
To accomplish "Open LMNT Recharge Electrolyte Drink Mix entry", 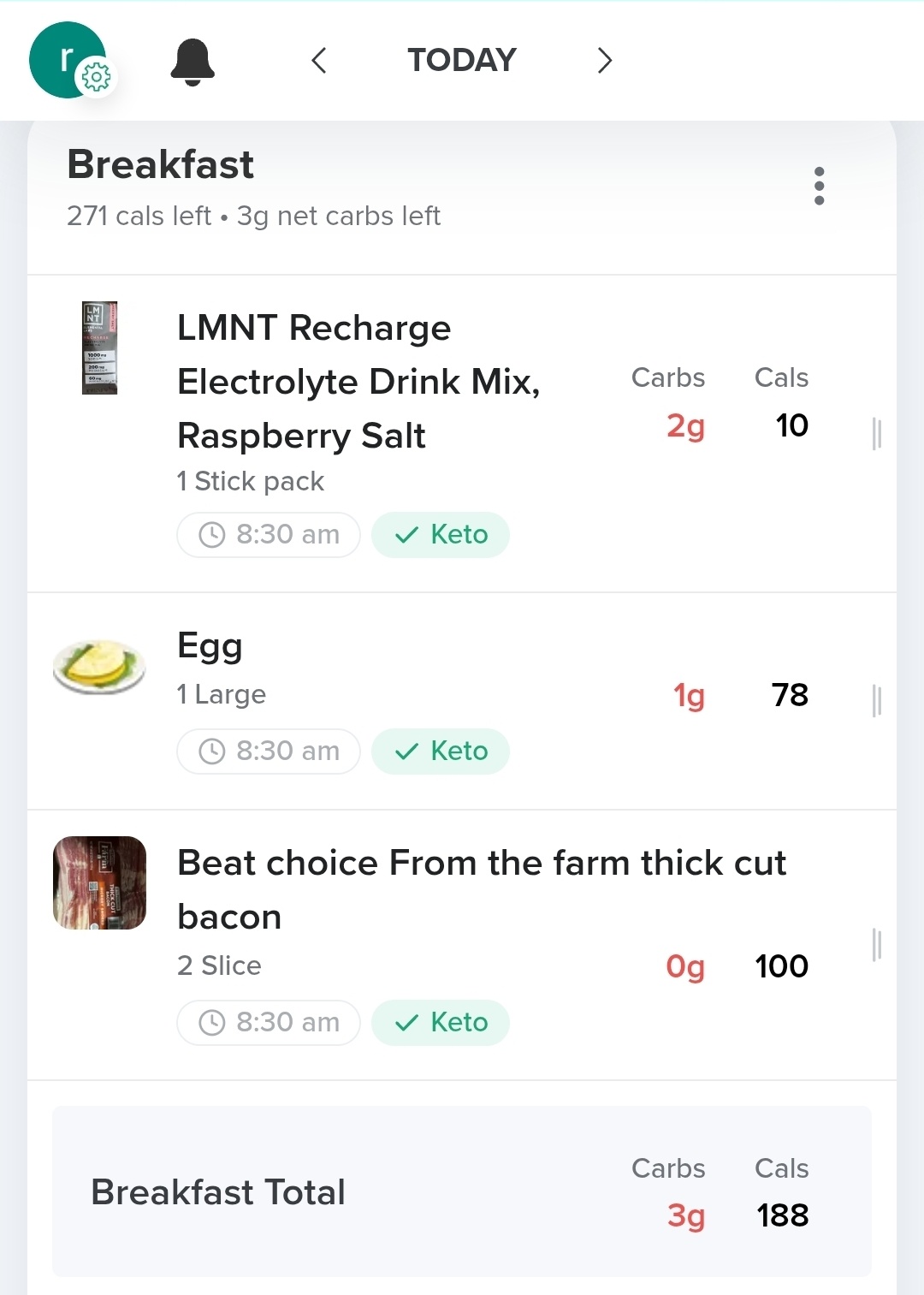I will click(358, 382).
